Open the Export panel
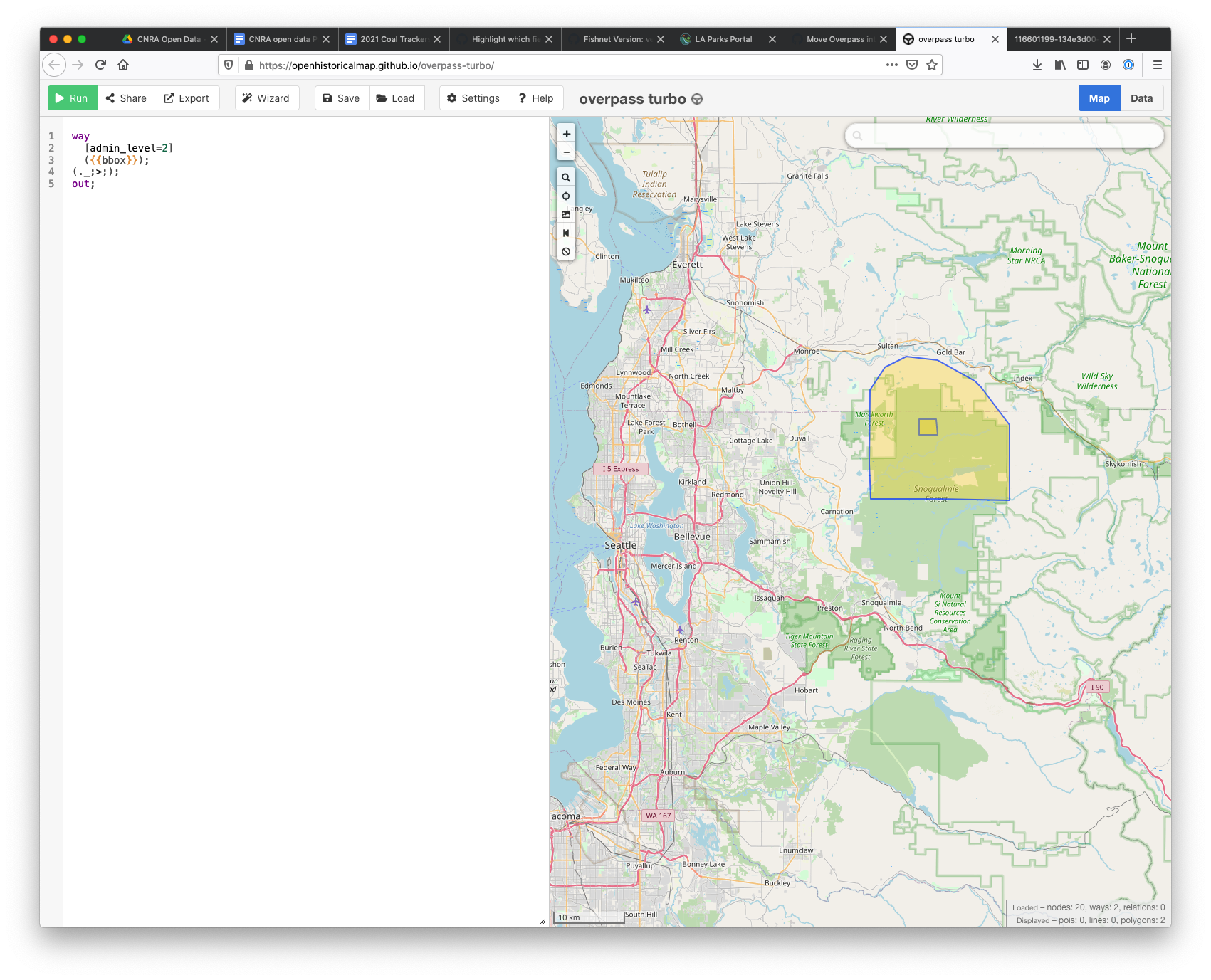 coord(188,98)
